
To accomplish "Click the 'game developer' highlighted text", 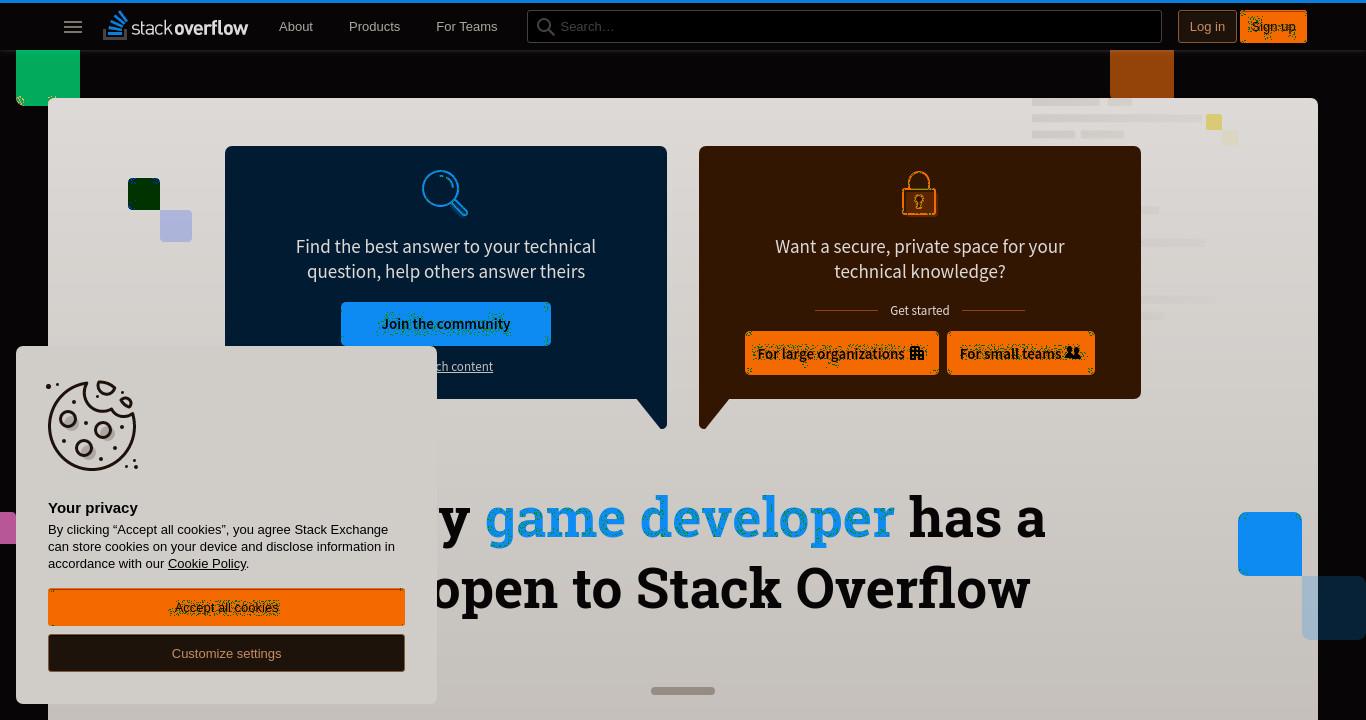I will click(689, 518).
